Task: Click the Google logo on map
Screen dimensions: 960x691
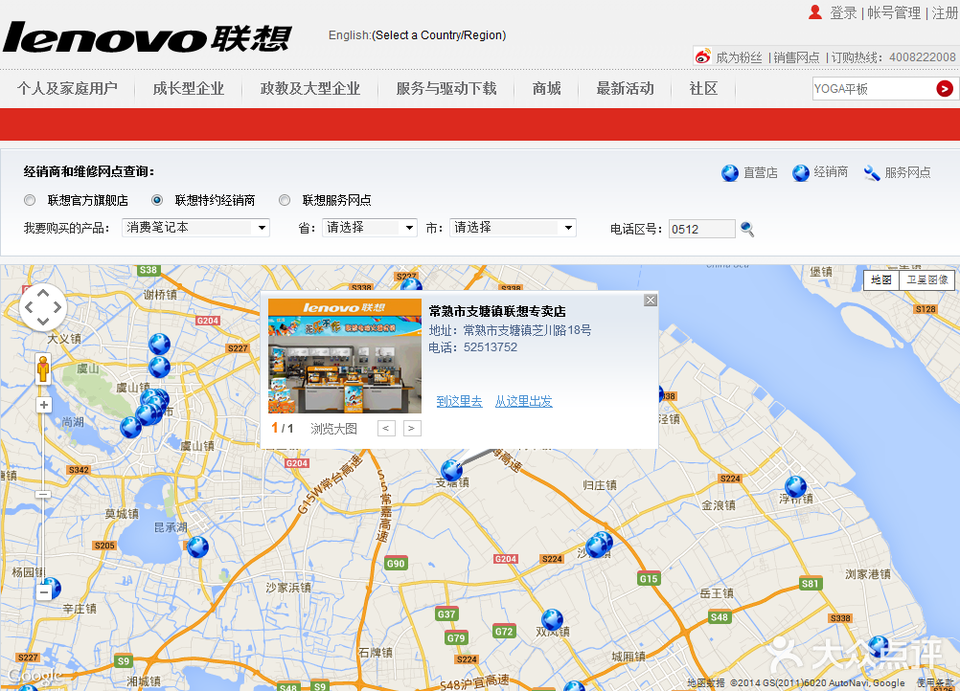Action: pos(35,676)
